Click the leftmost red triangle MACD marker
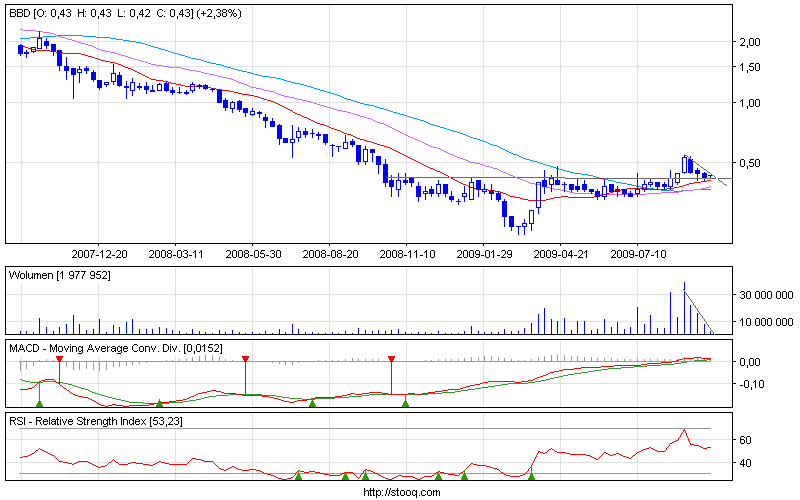 59,358
